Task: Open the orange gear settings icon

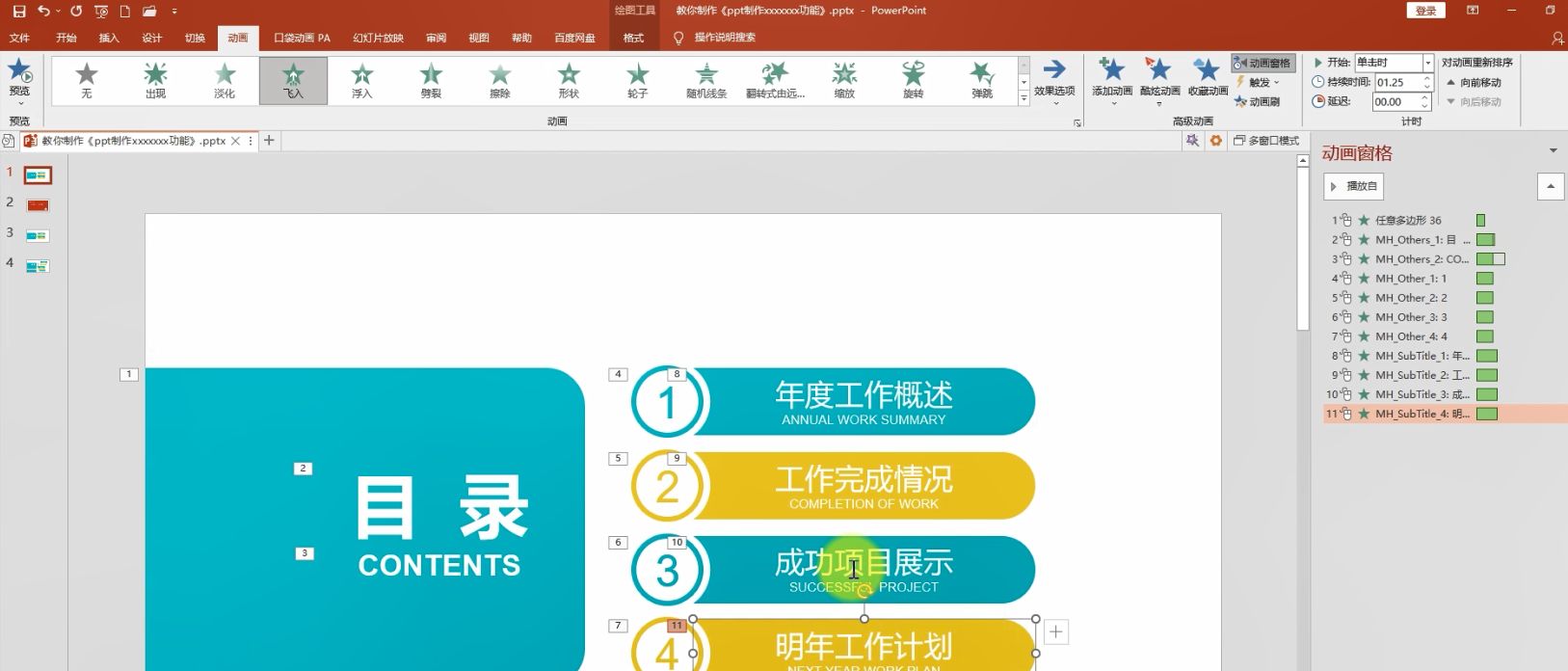Action: point(1216,141)
